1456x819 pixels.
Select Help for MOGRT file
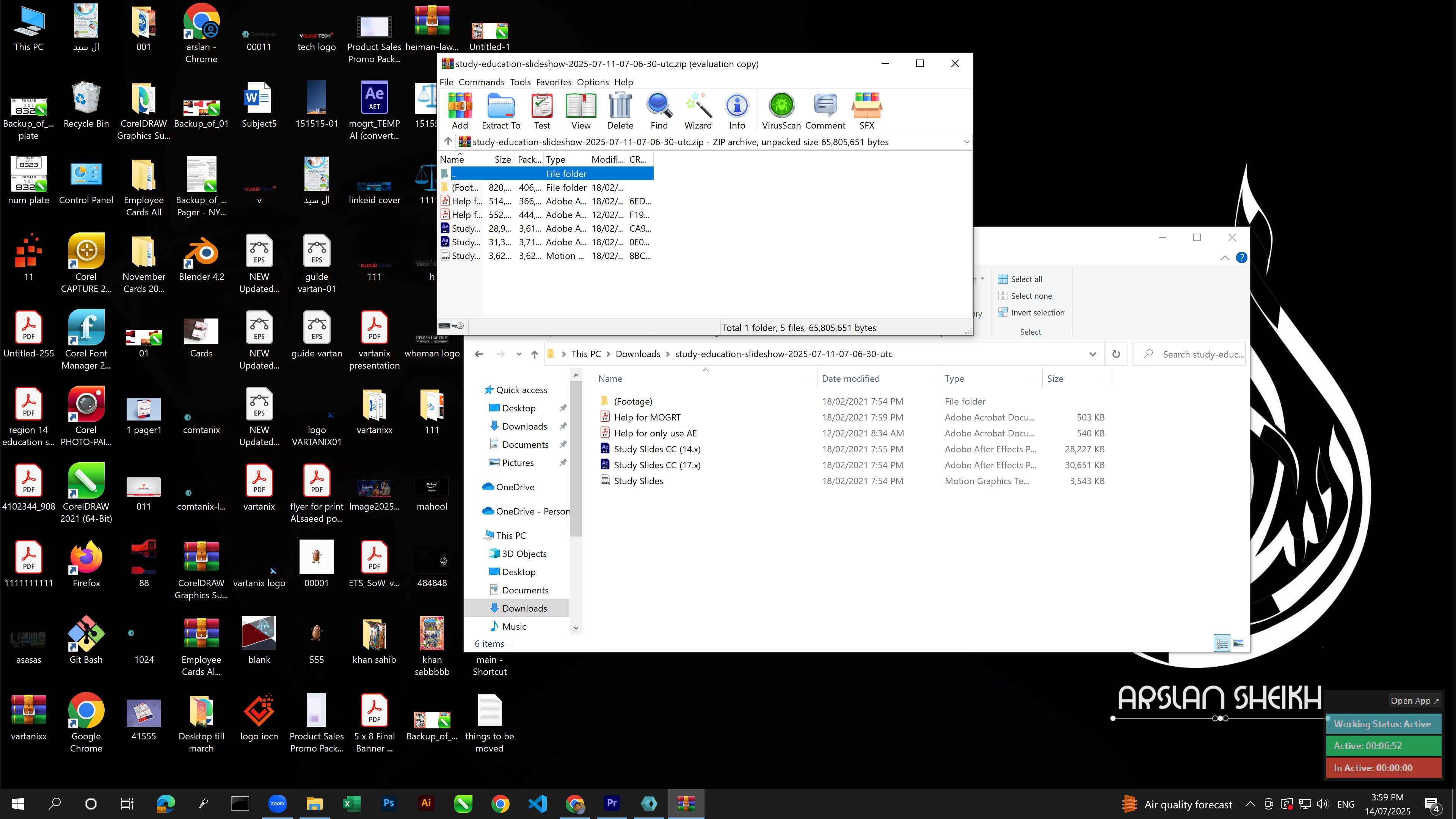click(x=646, y=417)
